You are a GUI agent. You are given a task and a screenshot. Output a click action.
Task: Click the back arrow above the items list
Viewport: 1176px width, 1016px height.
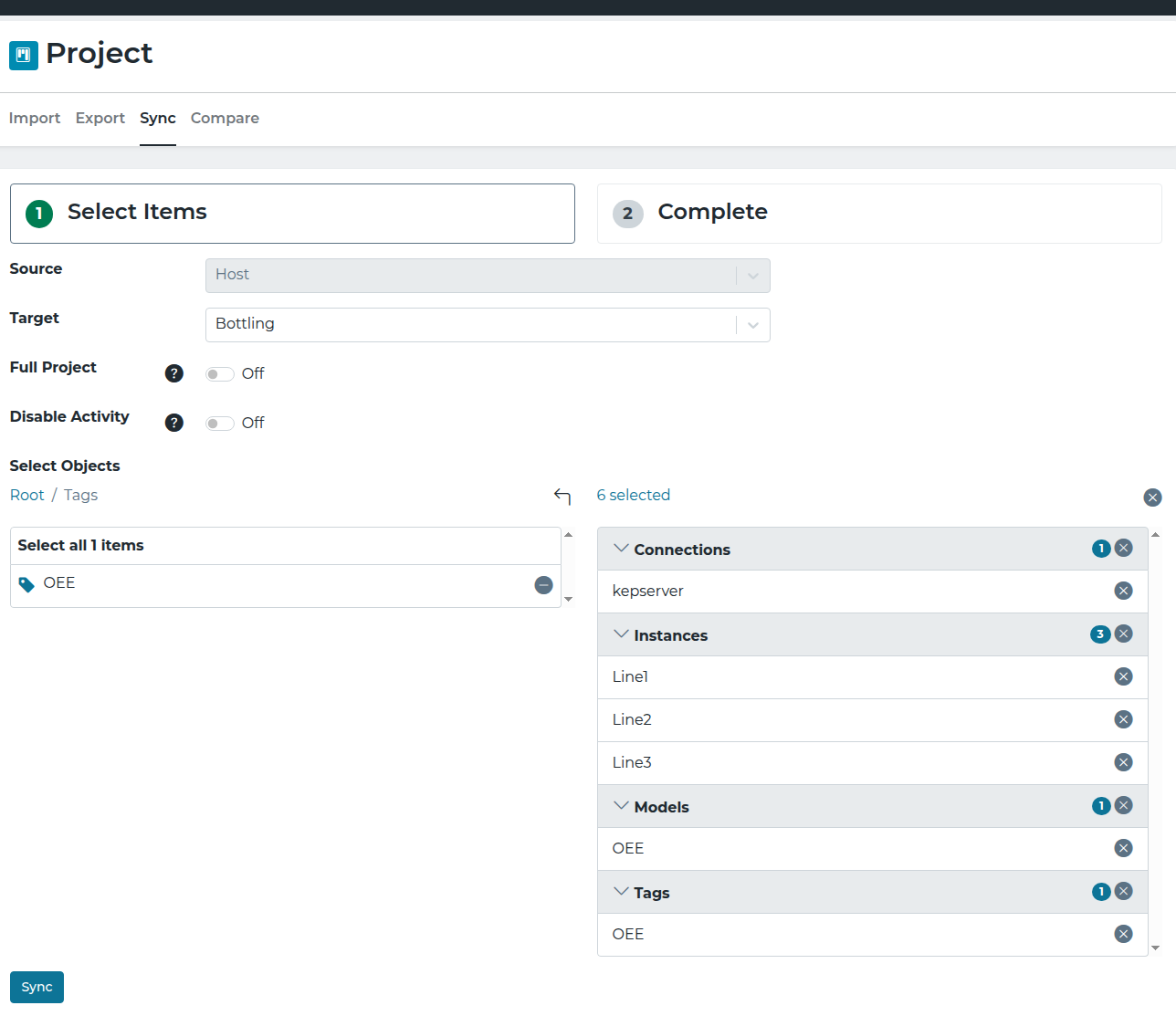562,497
